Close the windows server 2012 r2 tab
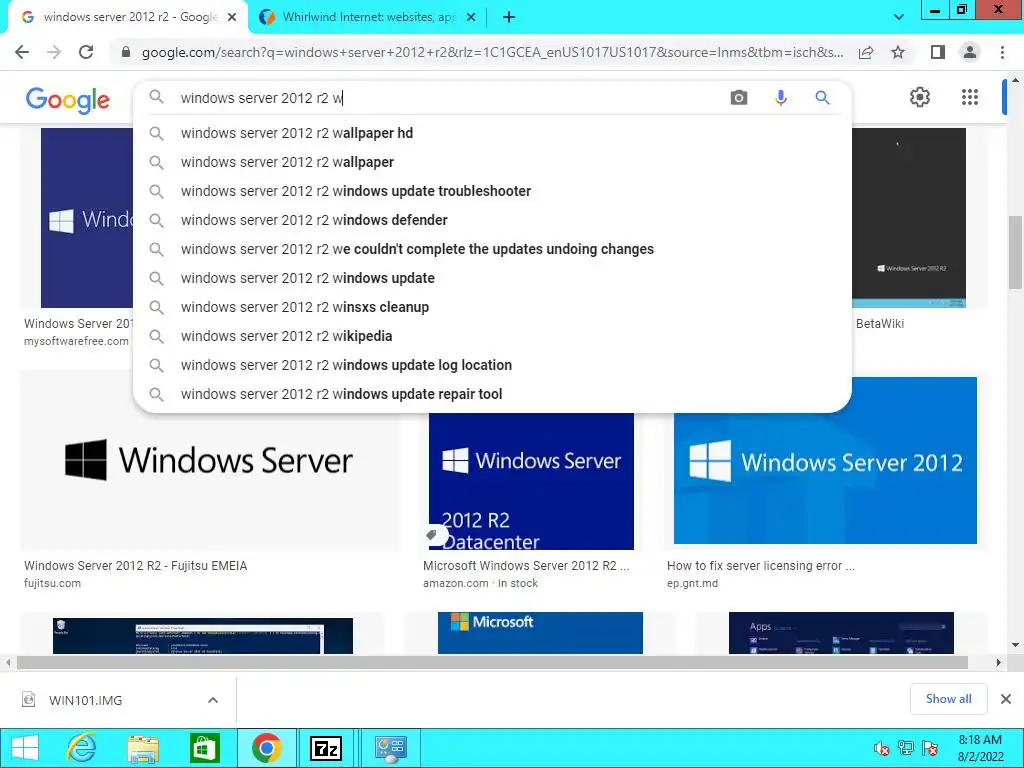 click(232, 18)
